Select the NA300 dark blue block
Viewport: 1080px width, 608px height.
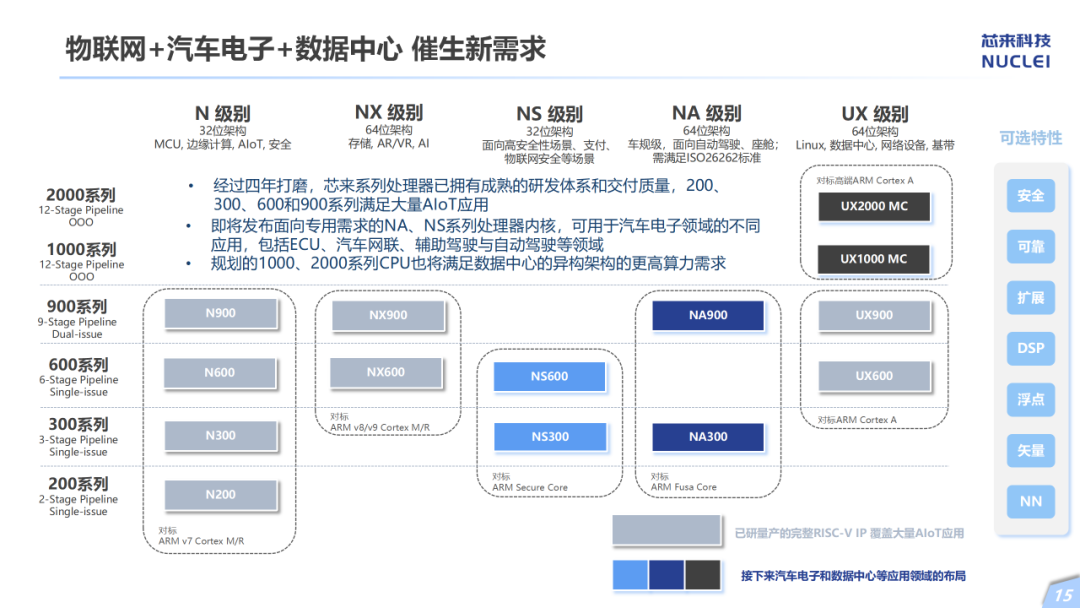point(708,437)
